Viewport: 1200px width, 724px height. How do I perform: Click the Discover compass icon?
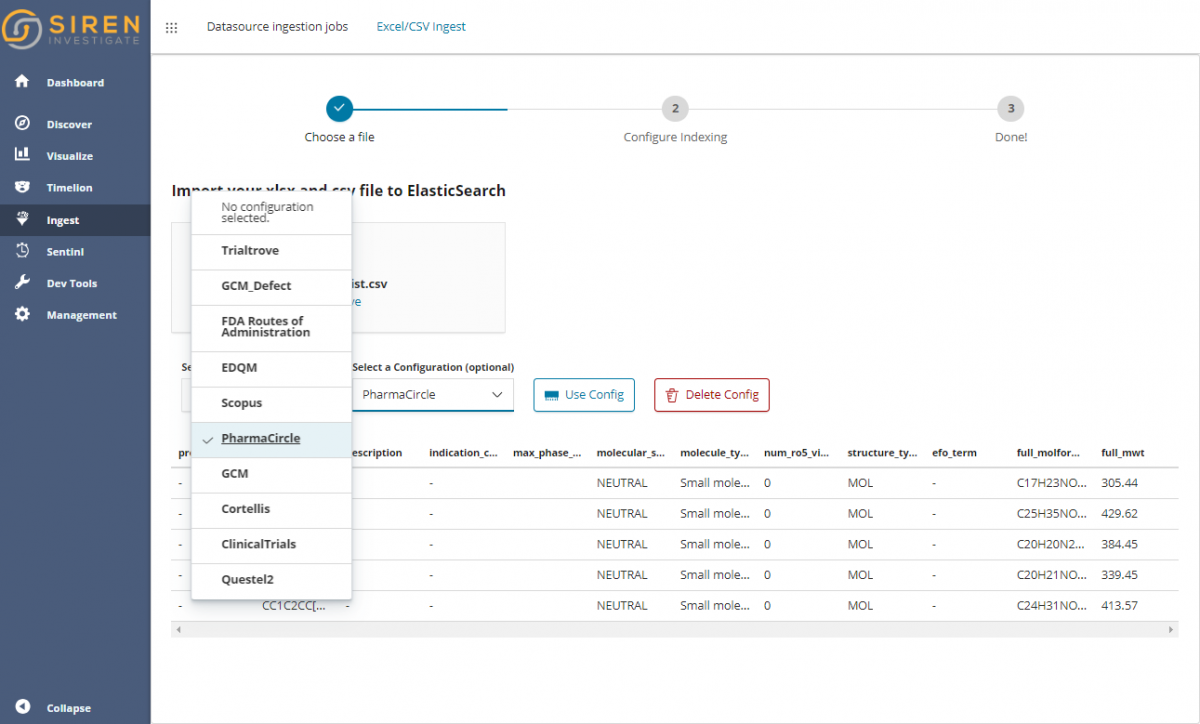point(22,124)
